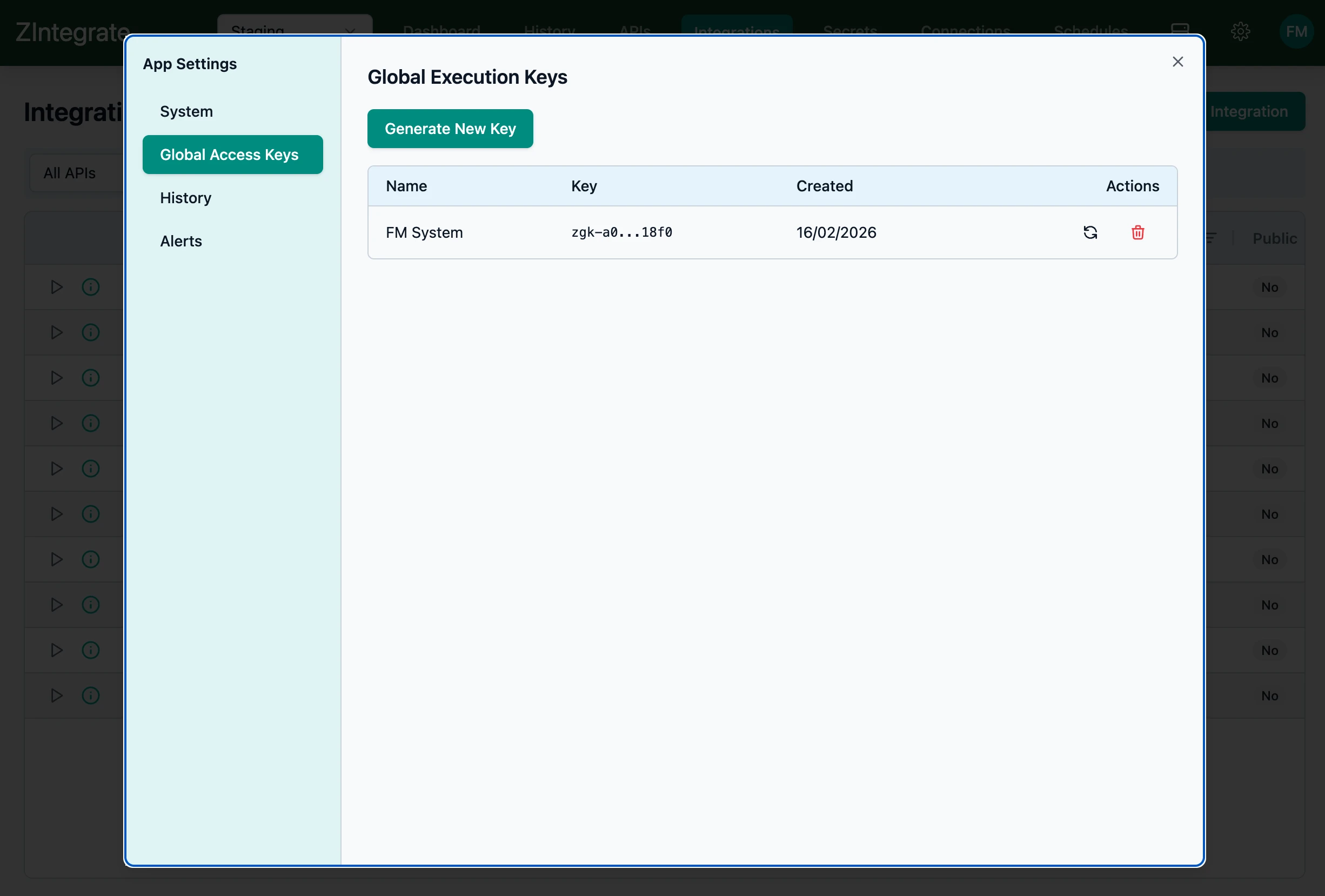Click the sort icon beside the Public column
1325x896 pixels.
[1212, 238]
